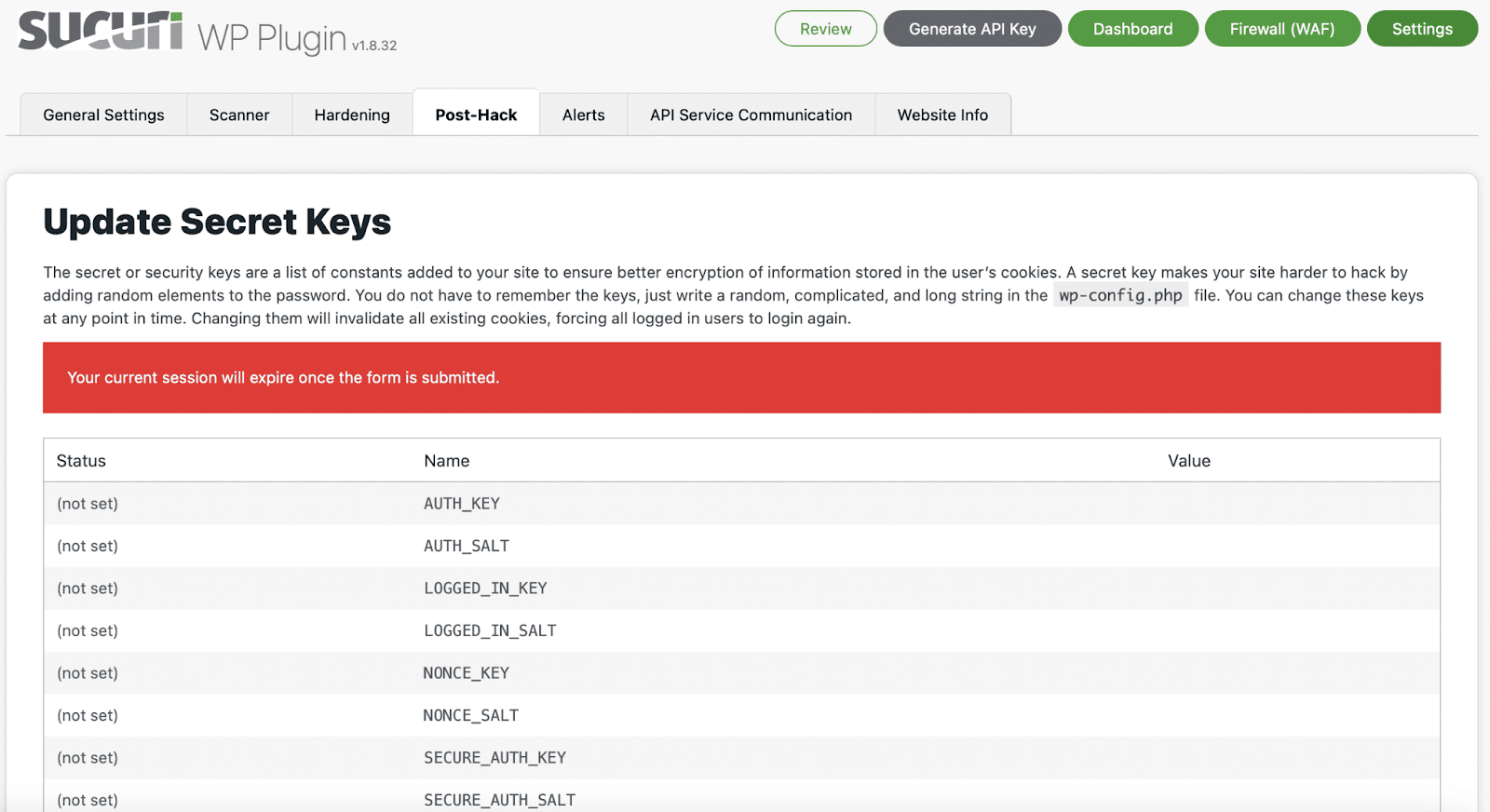Open the Dashboard page
Screen dimensions: 1490x812
[1132, 29]
